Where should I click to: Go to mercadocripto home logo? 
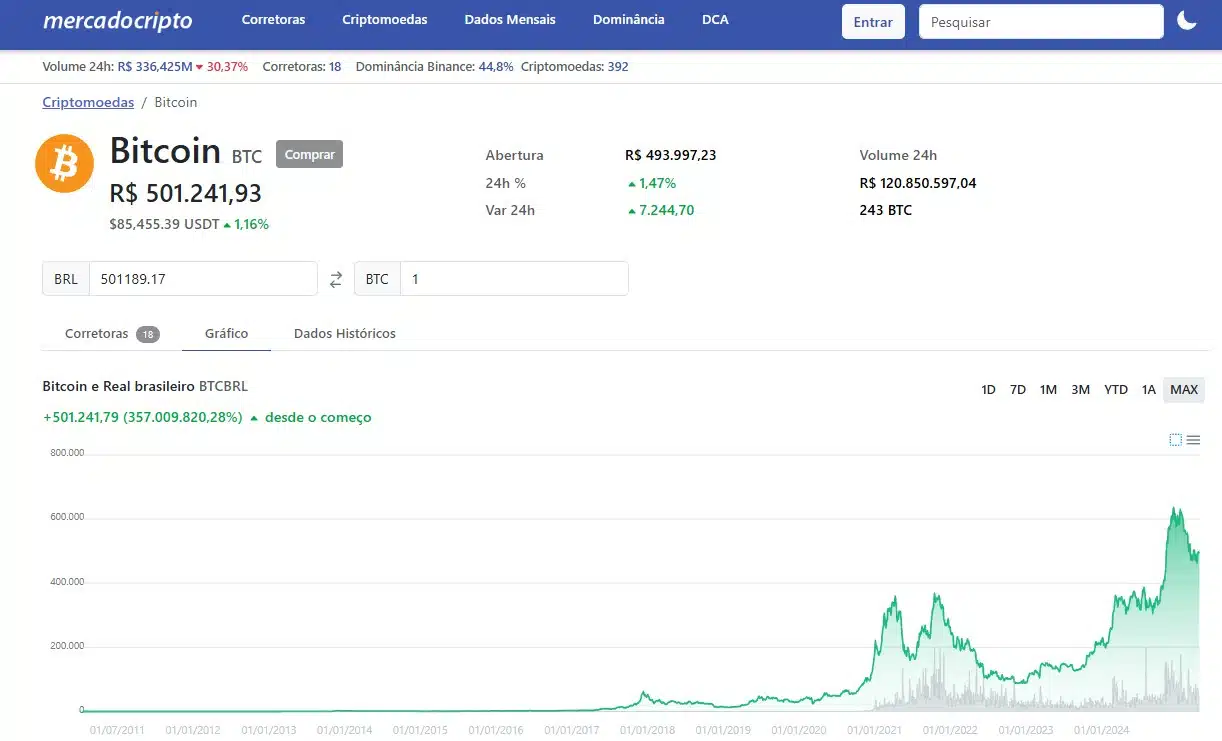pyautogui.click(x=117, y=20)
